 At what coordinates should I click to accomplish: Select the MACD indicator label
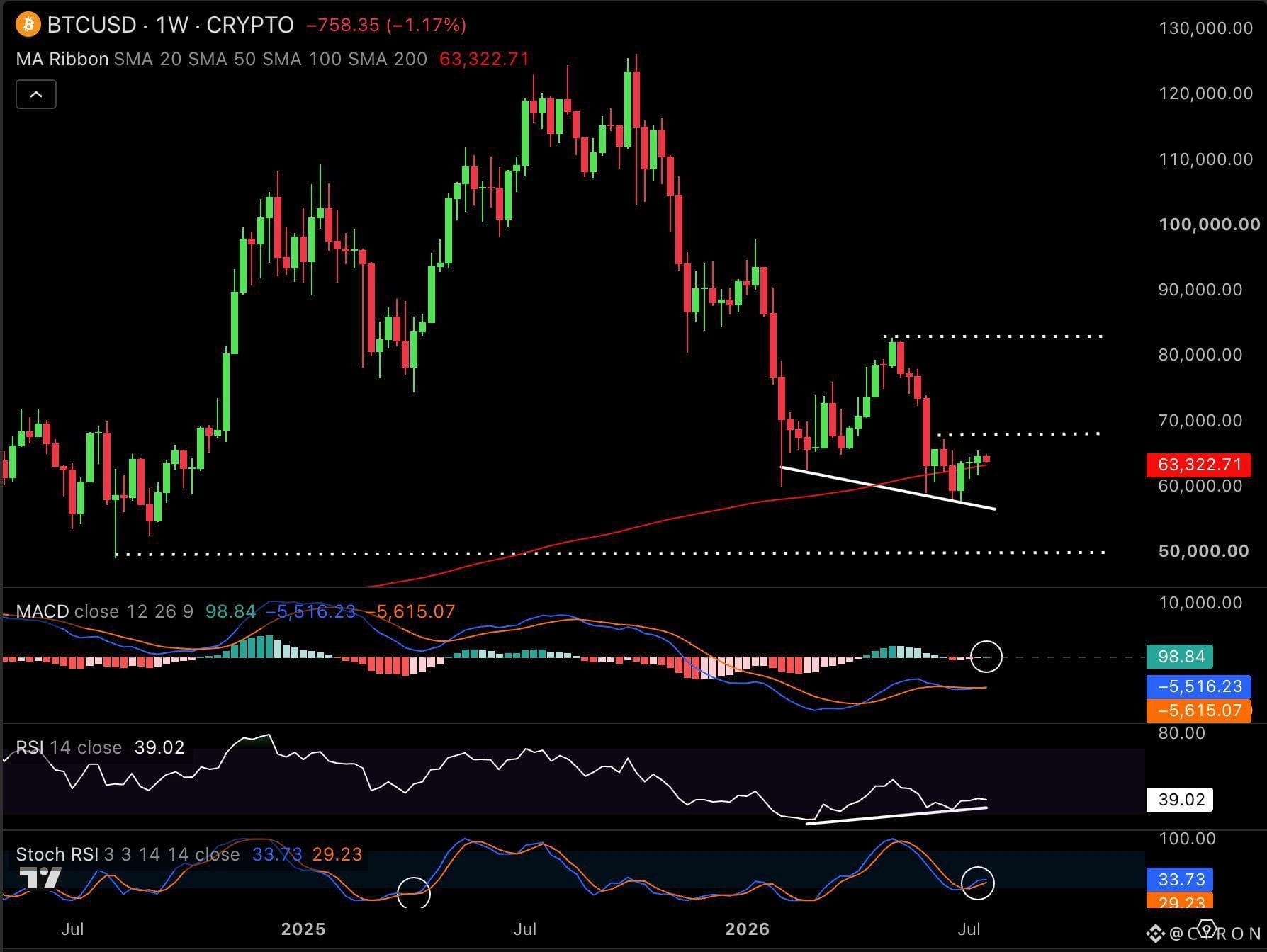(x=43, y=611)
